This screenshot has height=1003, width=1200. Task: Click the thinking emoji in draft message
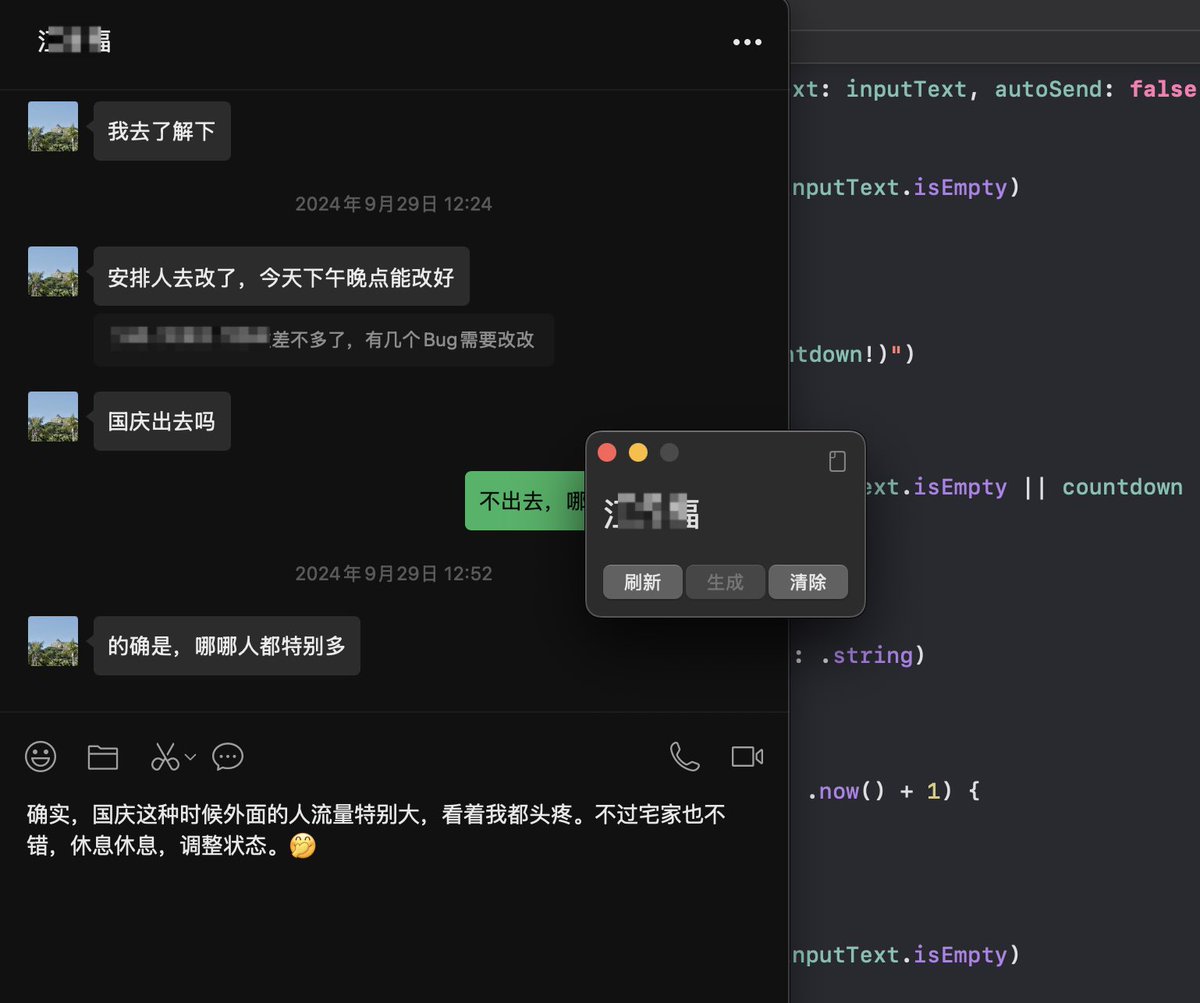tap(303, 846)
